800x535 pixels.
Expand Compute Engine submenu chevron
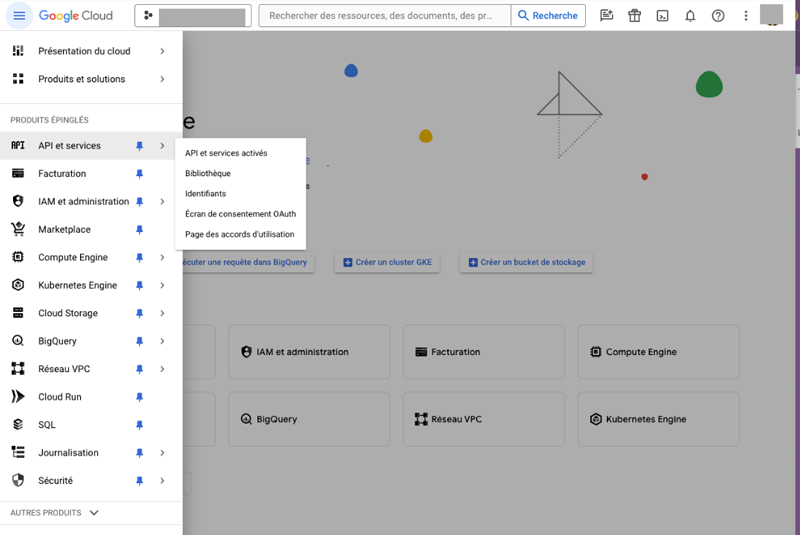click(162, 258)
